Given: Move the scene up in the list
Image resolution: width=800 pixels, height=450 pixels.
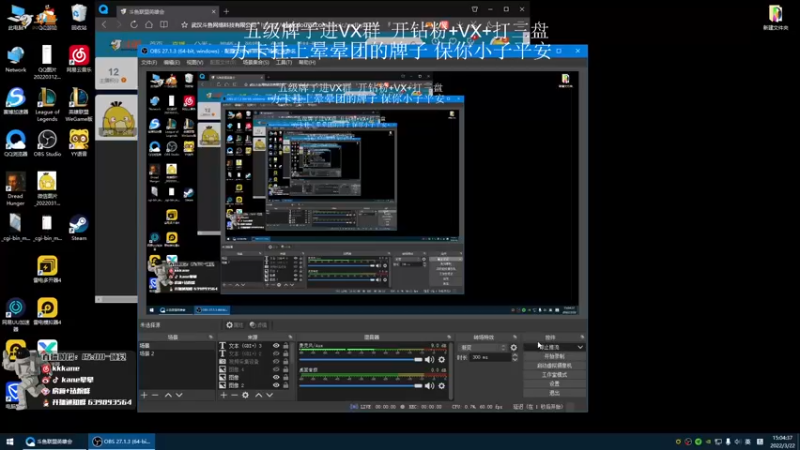Looking at the screenshot, I should coord(168,395).
